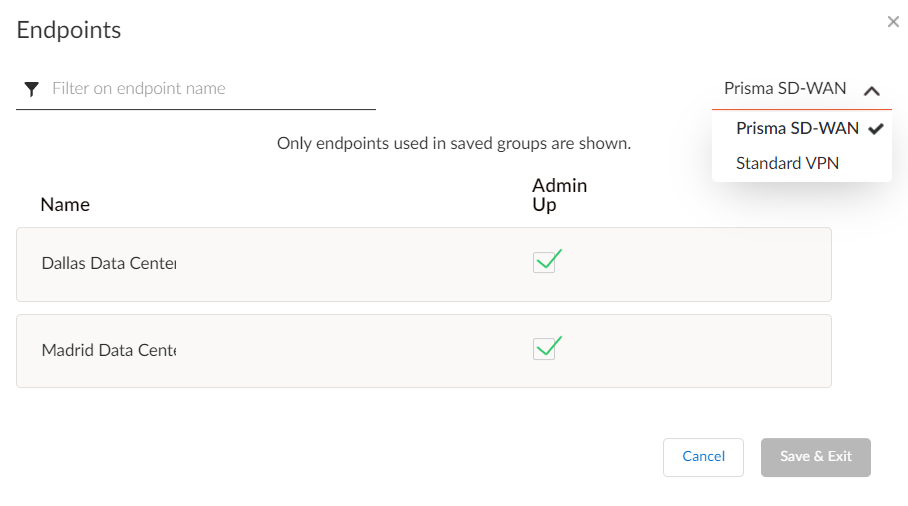Click the Dallas Data Center name label
Image resolution: width=908 pixels, height=506 pixels.
108,264
